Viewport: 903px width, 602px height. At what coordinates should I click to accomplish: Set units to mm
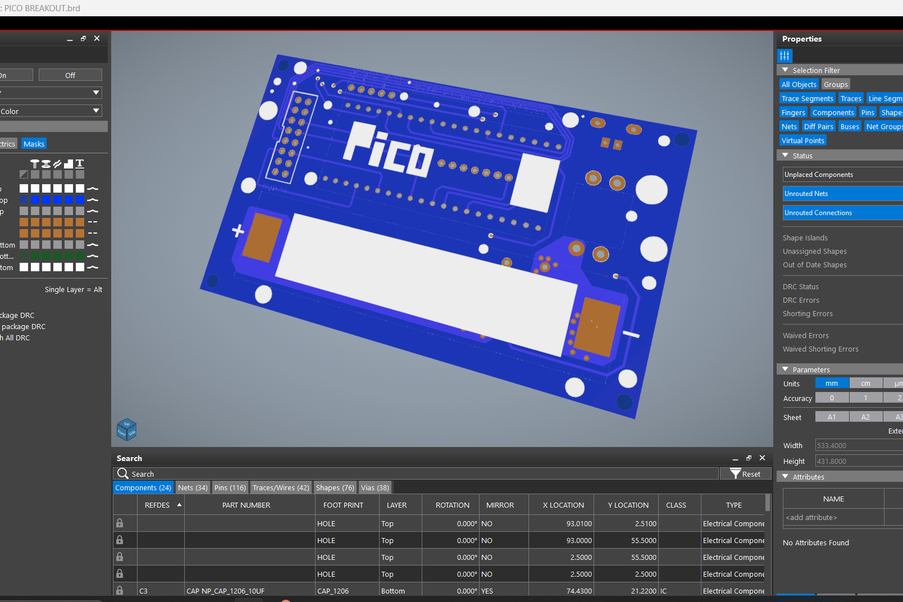(x=832, y=383)
